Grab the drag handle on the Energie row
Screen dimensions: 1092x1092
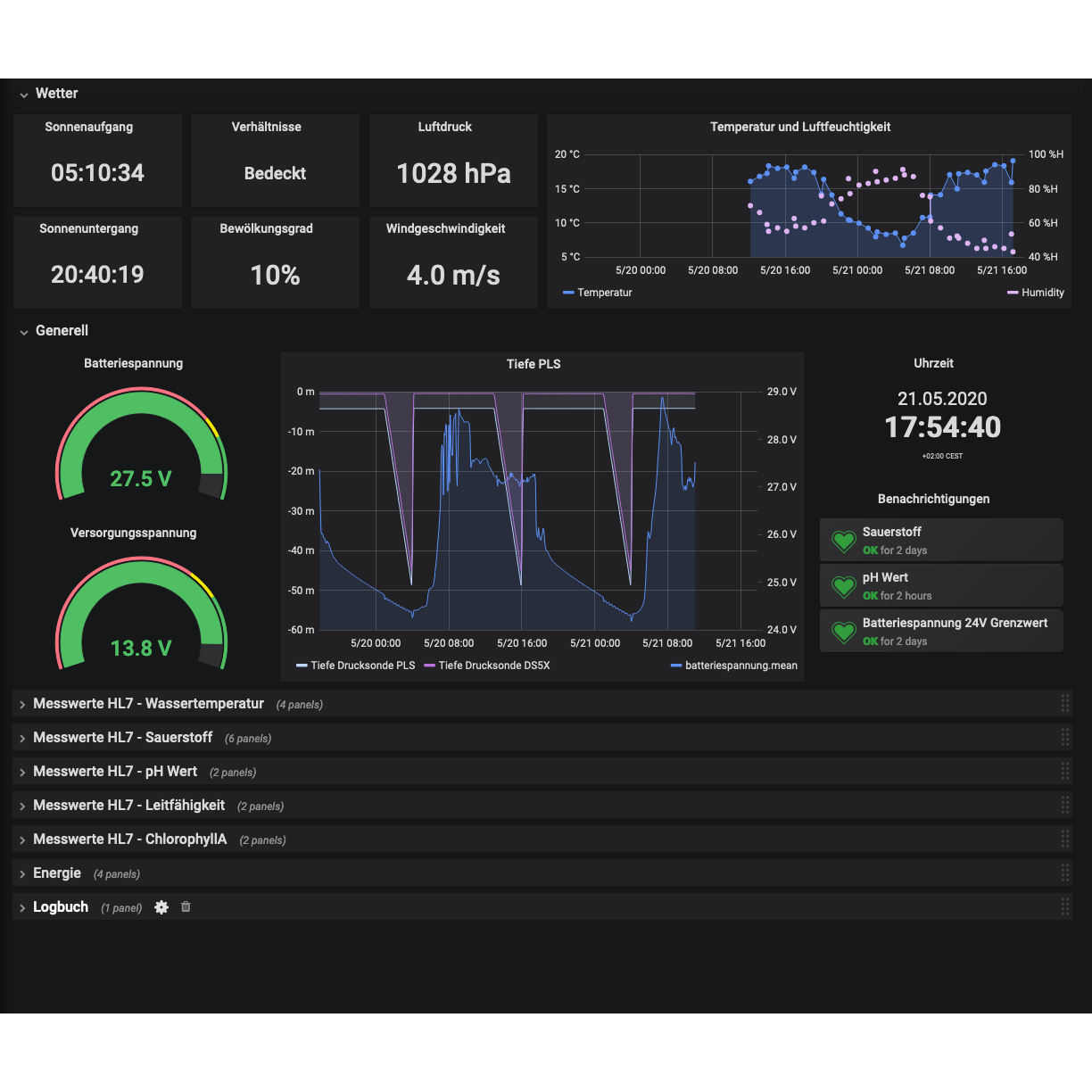tap(1064, 873)
